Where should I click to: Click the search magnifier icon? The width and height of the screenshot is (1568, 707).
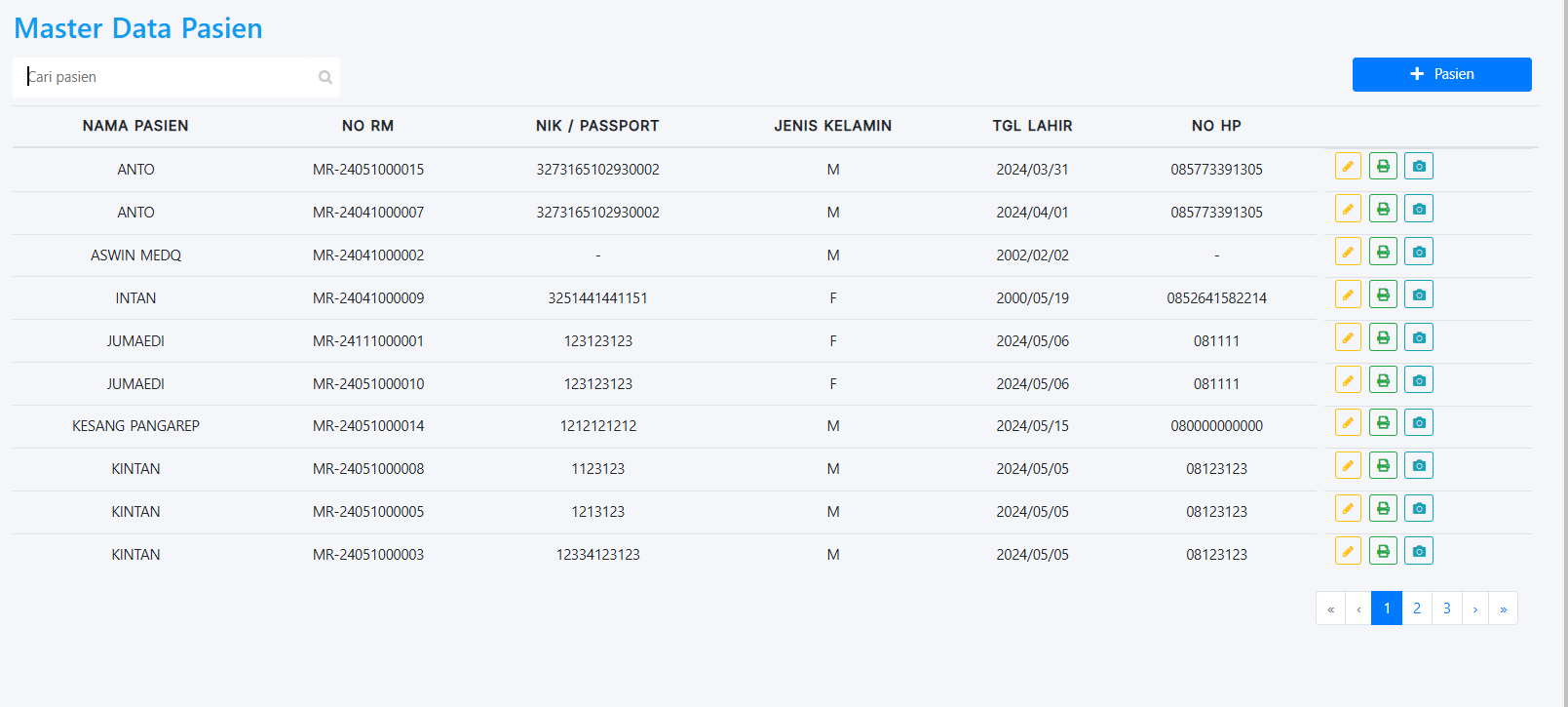[x=325, y=77]
